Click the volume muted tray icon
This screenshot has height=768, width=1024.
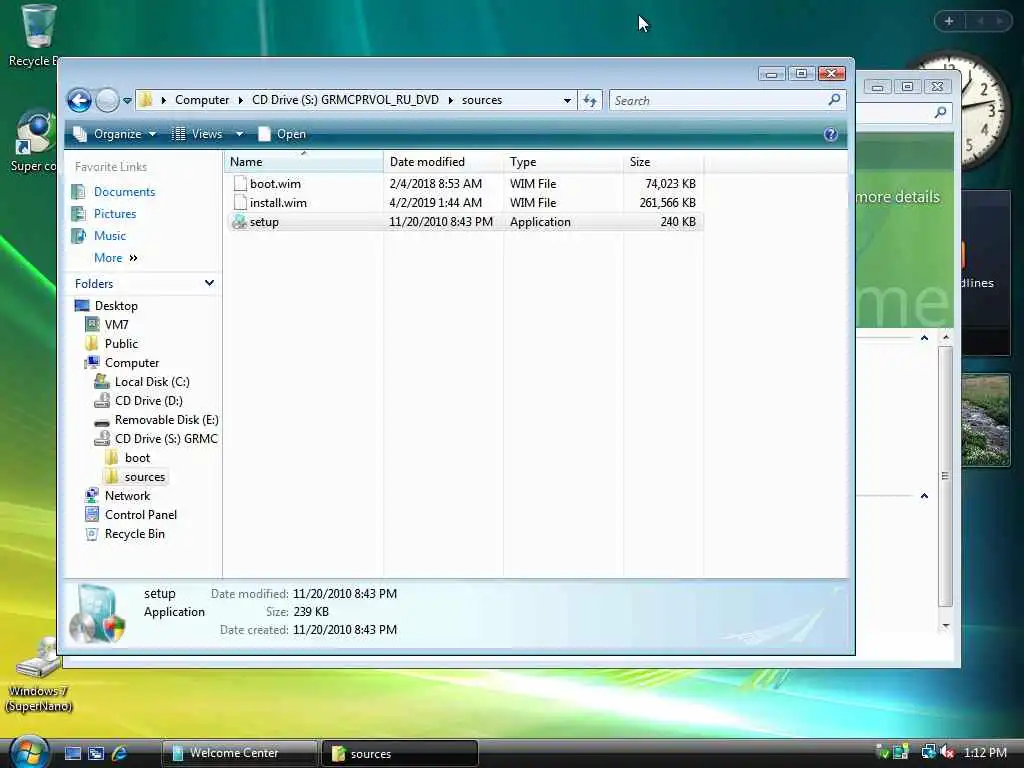coord(947,752)
